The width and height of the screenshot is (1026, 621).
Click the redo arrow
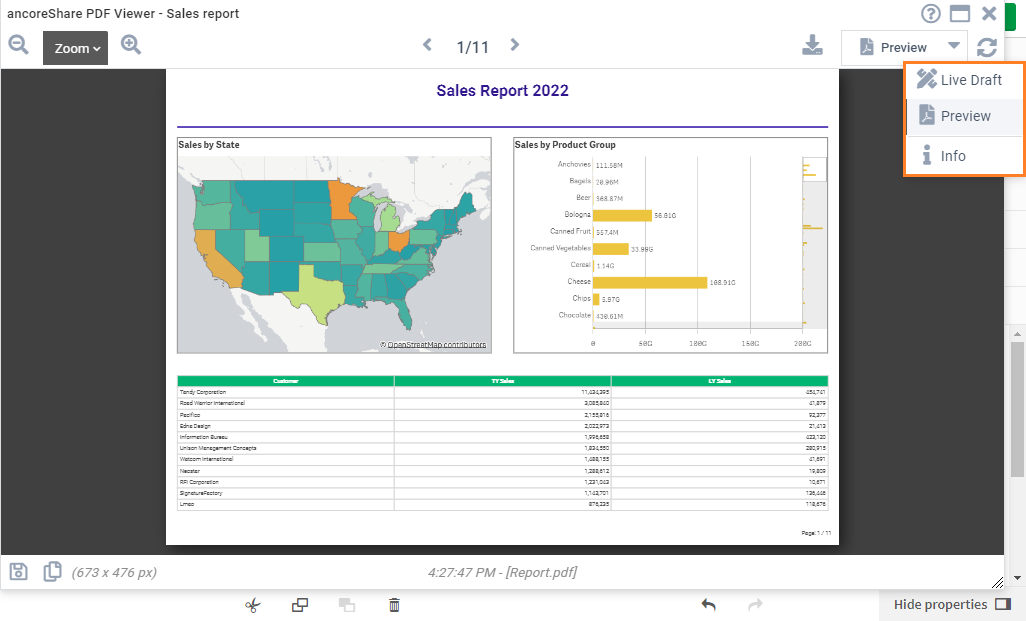756,605
